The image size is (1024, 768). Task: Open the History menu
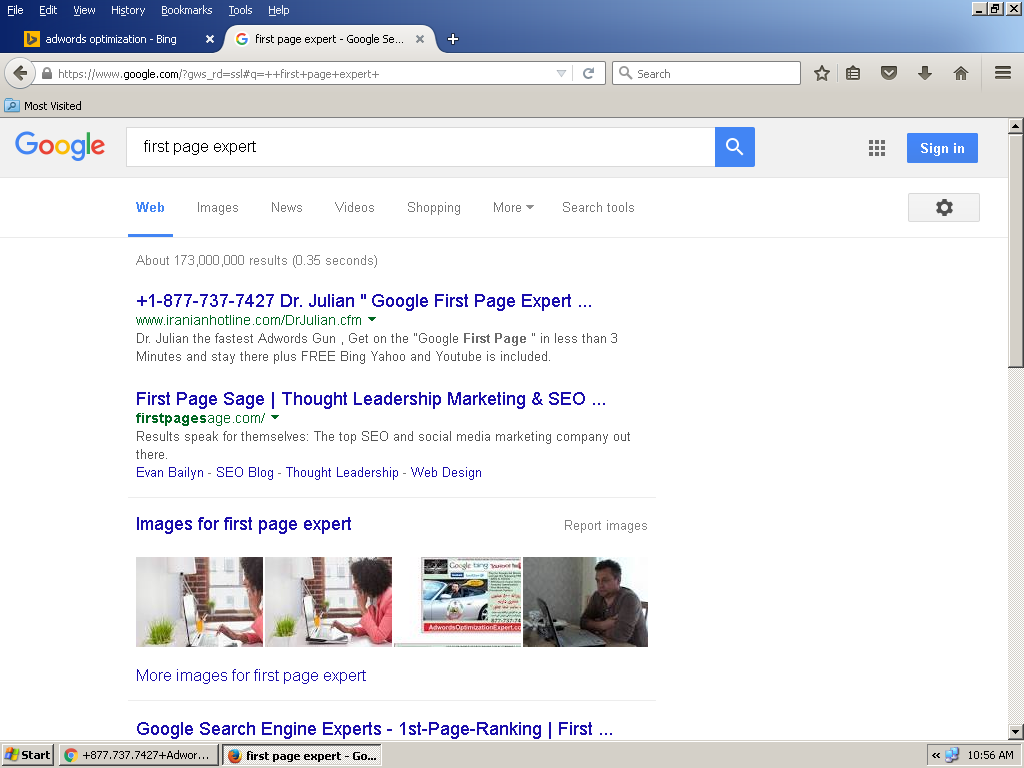128,10
